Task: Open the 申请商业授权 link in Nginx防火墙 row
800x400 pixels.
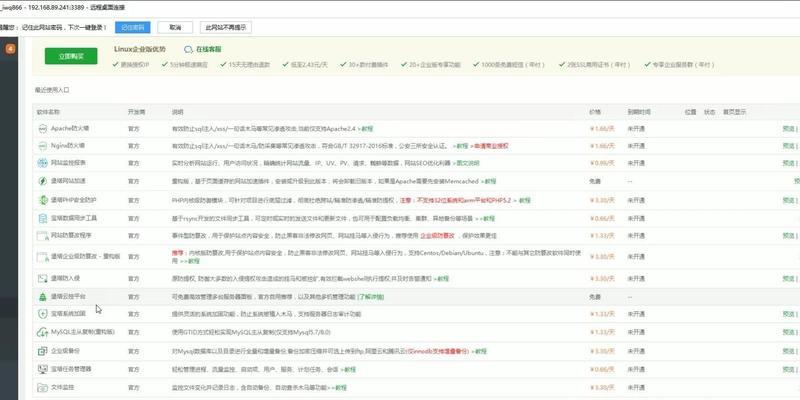Action: (x=489, y=146)
